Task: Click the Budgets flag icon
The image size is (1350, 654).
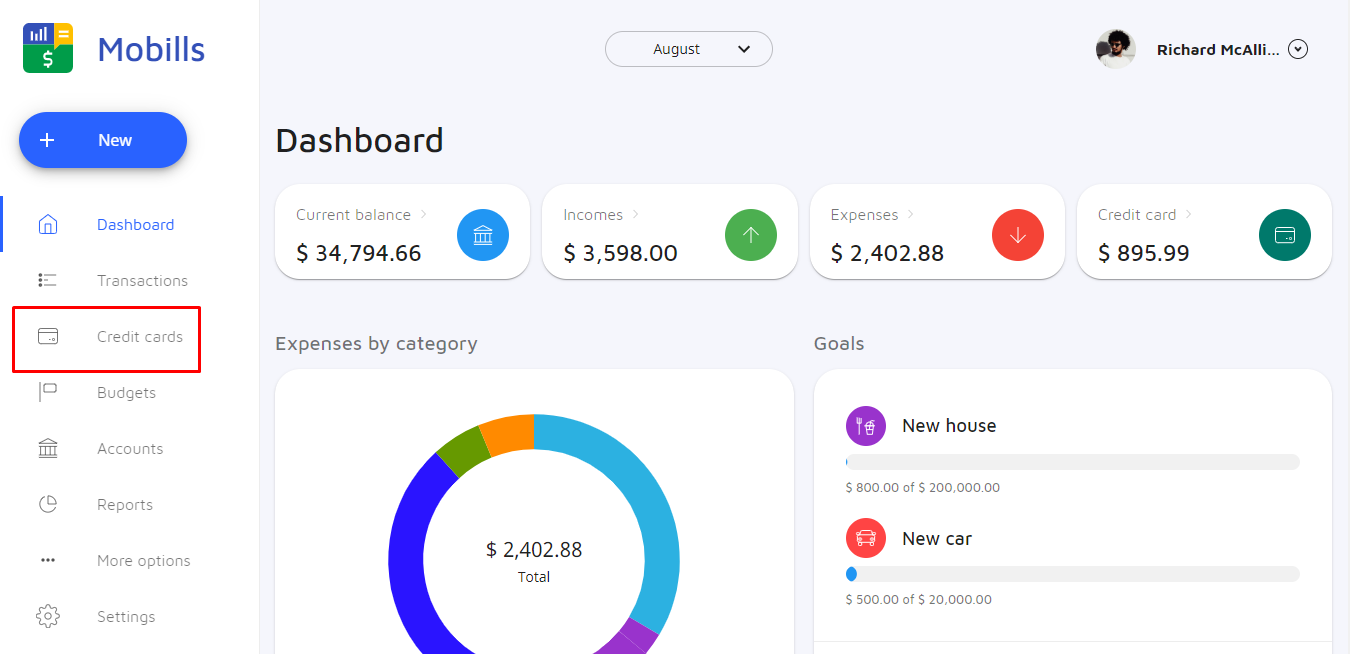Action: point(48,392)
